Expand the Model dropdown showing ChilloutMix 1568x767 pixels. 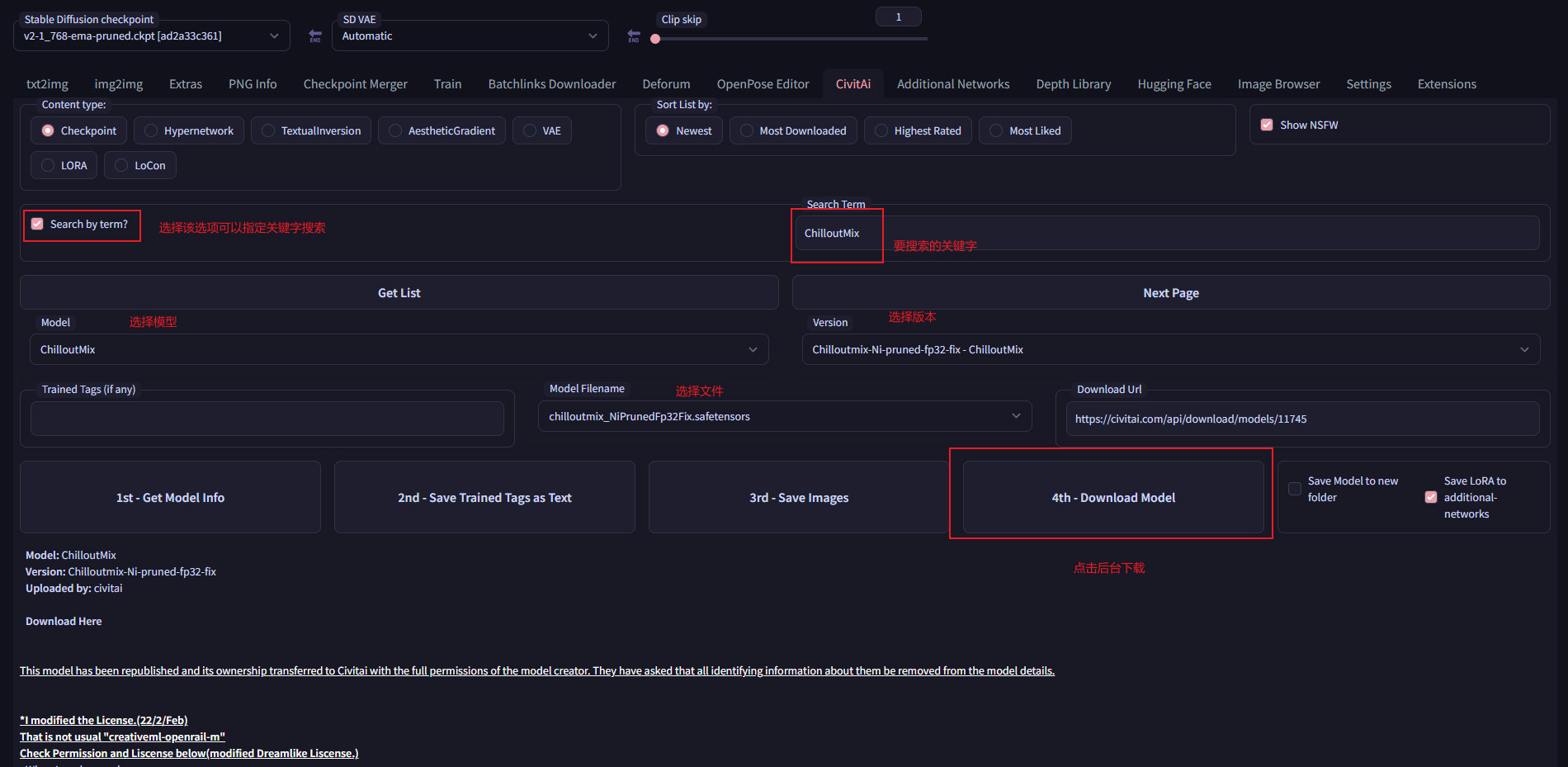point(399,349)
